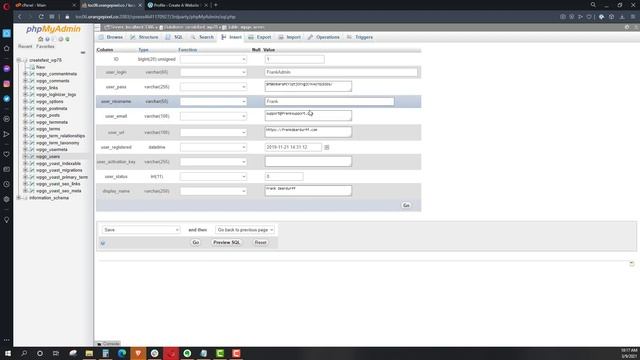Select wpgo_commentmeta table in tree
This screenshot has height=360, width=640.
click(56, 74)
